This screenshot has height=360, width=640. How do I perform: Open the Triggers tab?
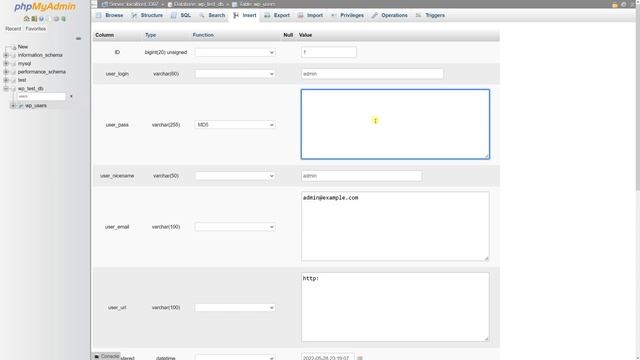430,15
